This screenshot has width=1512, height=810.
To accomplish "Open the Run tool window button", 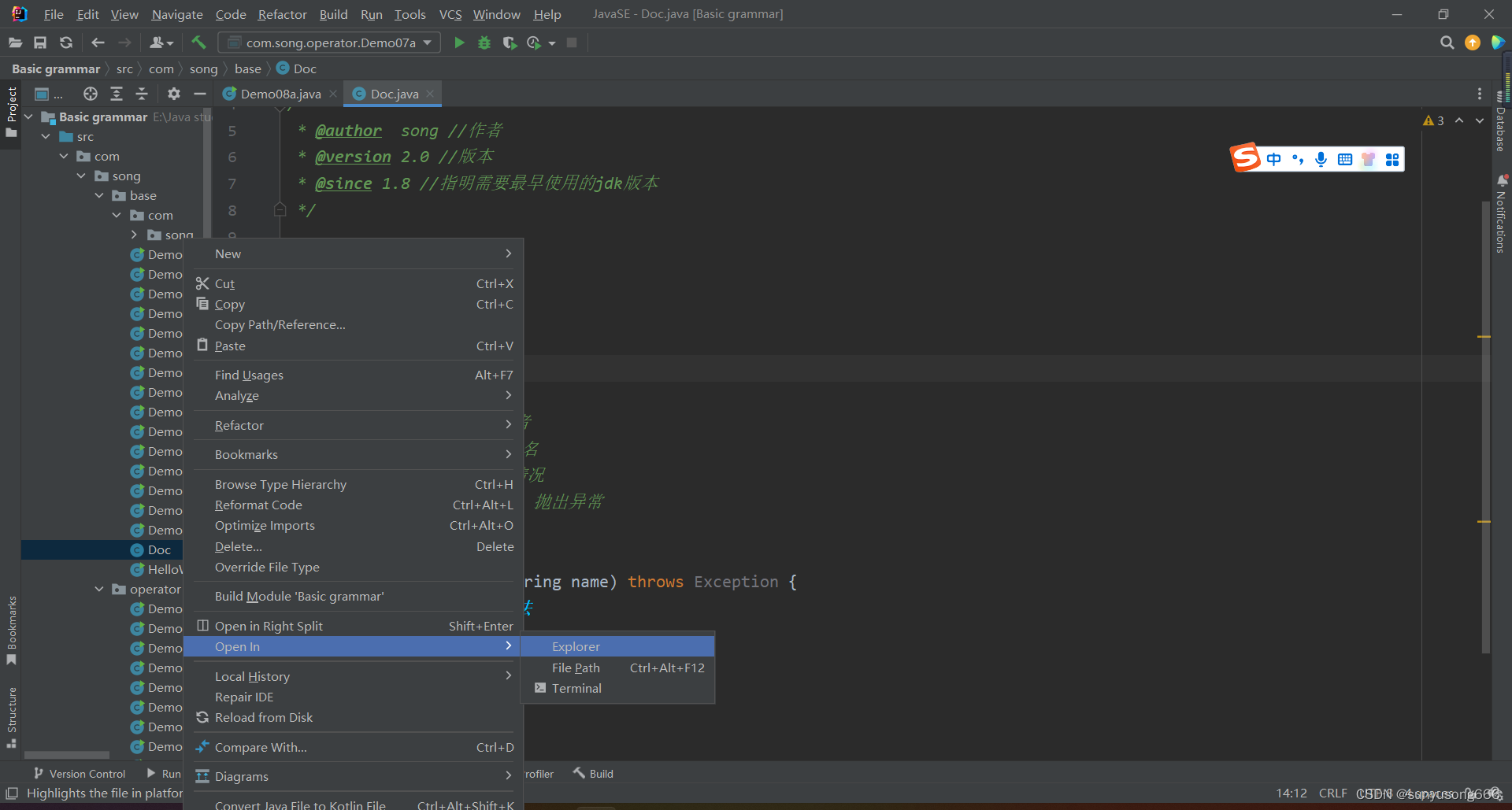I will 164,774.
